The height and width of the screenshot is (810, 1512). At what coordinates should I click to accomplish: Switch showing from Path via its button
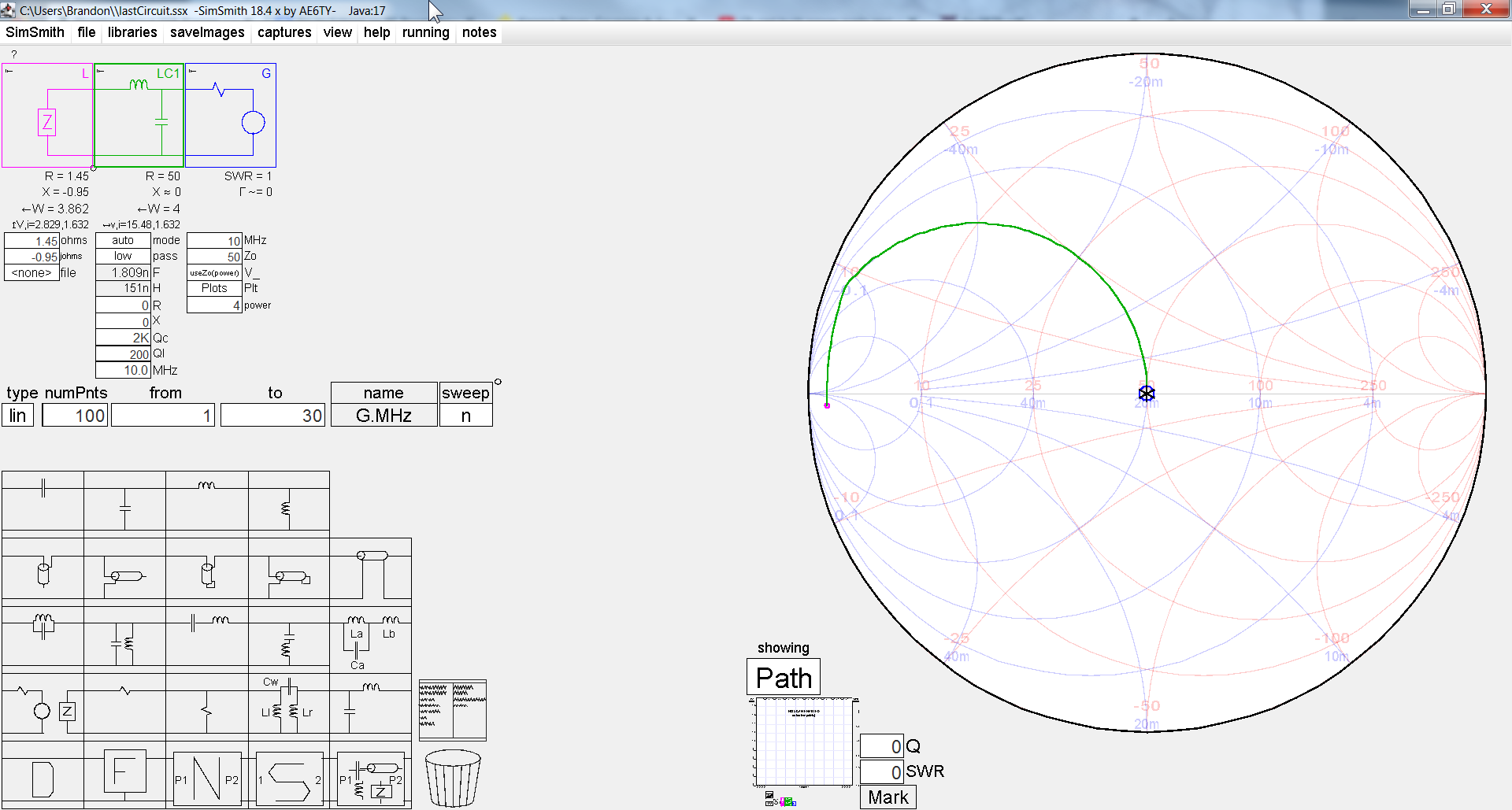[783, 677]
